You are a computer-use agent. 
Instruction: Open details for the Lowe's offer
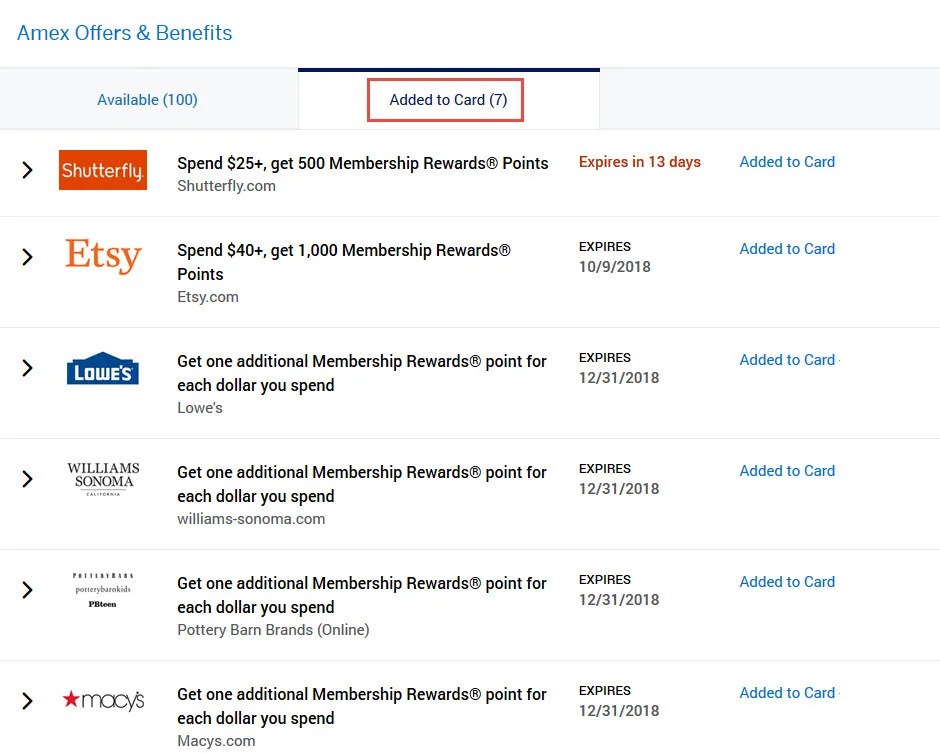[x=27, y=367]
